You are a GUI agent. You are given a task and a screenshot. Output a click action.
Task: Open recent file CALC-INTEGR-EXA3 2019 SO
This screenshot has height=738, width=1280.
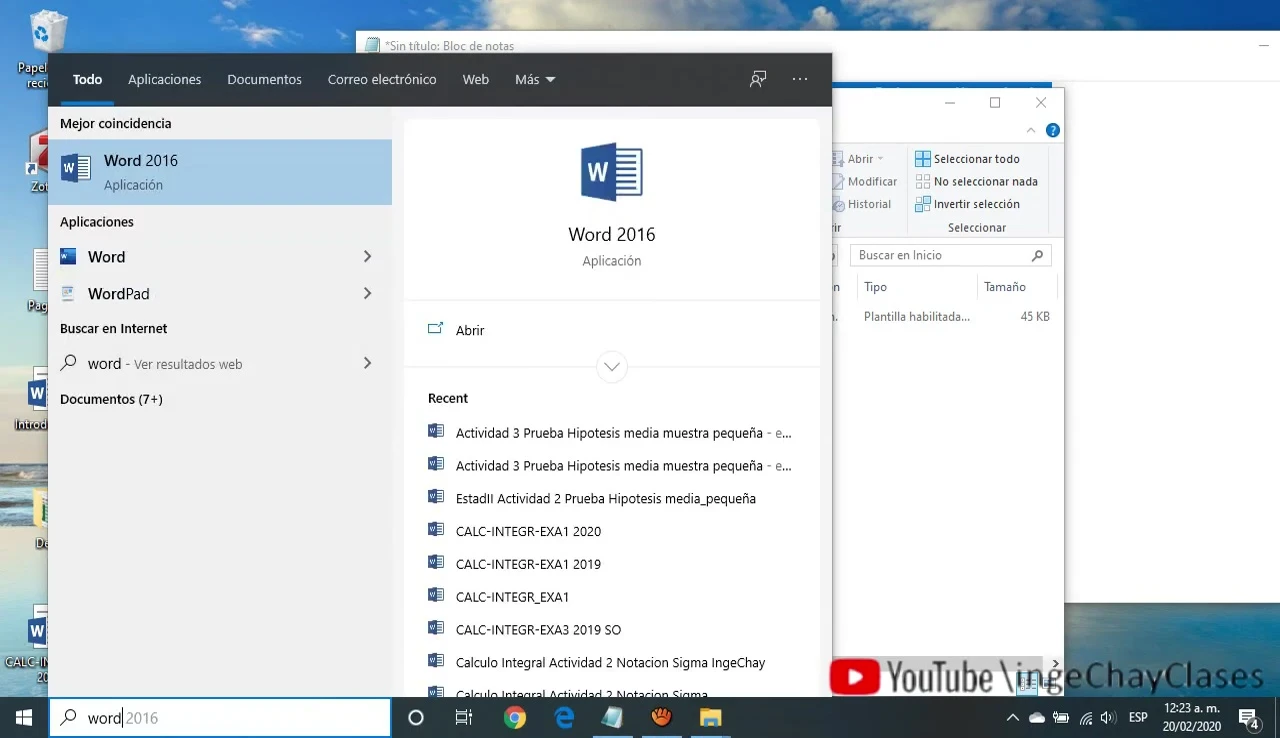click(538, 630)
